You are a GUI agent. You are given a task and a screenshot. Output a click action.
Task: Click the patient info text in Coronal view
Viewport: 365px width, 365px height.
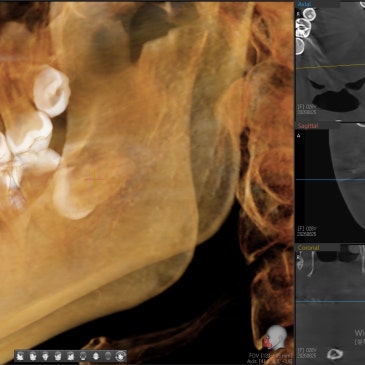(x=307, y=353)
